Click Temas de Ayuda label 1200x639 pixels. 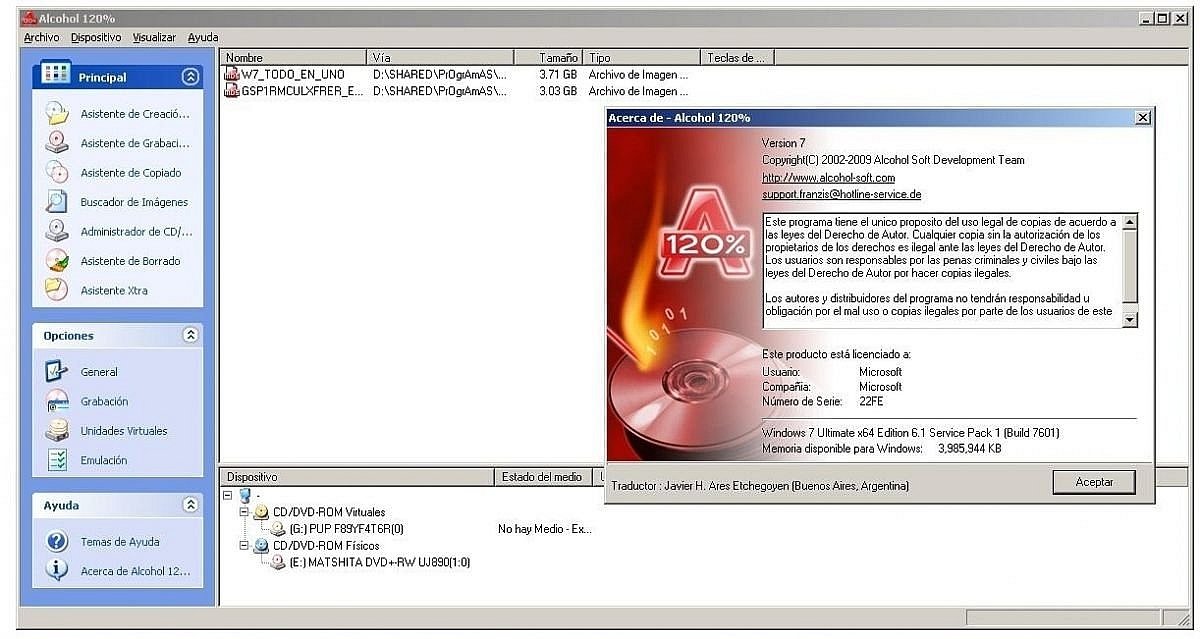[x=120, y=542]
